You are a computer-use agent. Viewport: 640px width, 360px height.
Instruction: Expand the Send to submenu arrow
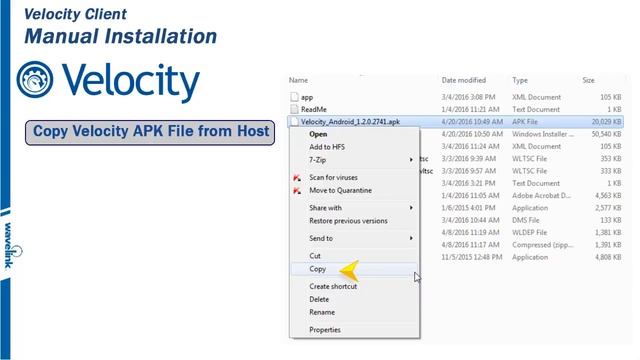pyautogui.click(x=411, y=238)
